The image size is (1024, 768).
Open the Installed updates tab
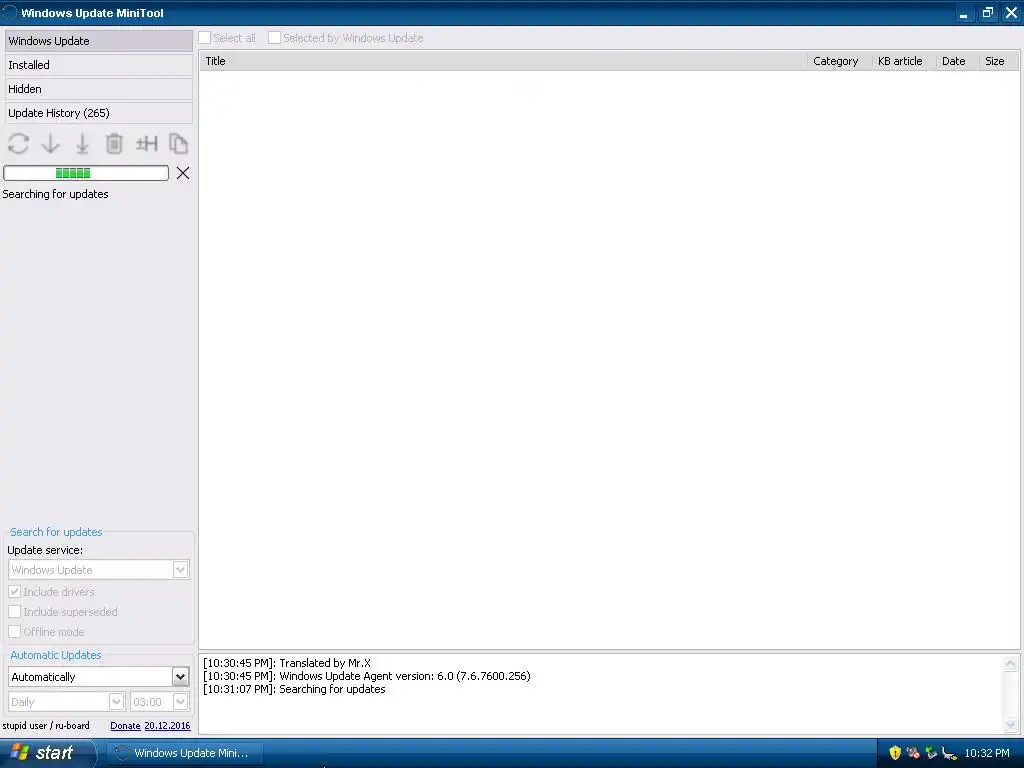pos(99,65)
